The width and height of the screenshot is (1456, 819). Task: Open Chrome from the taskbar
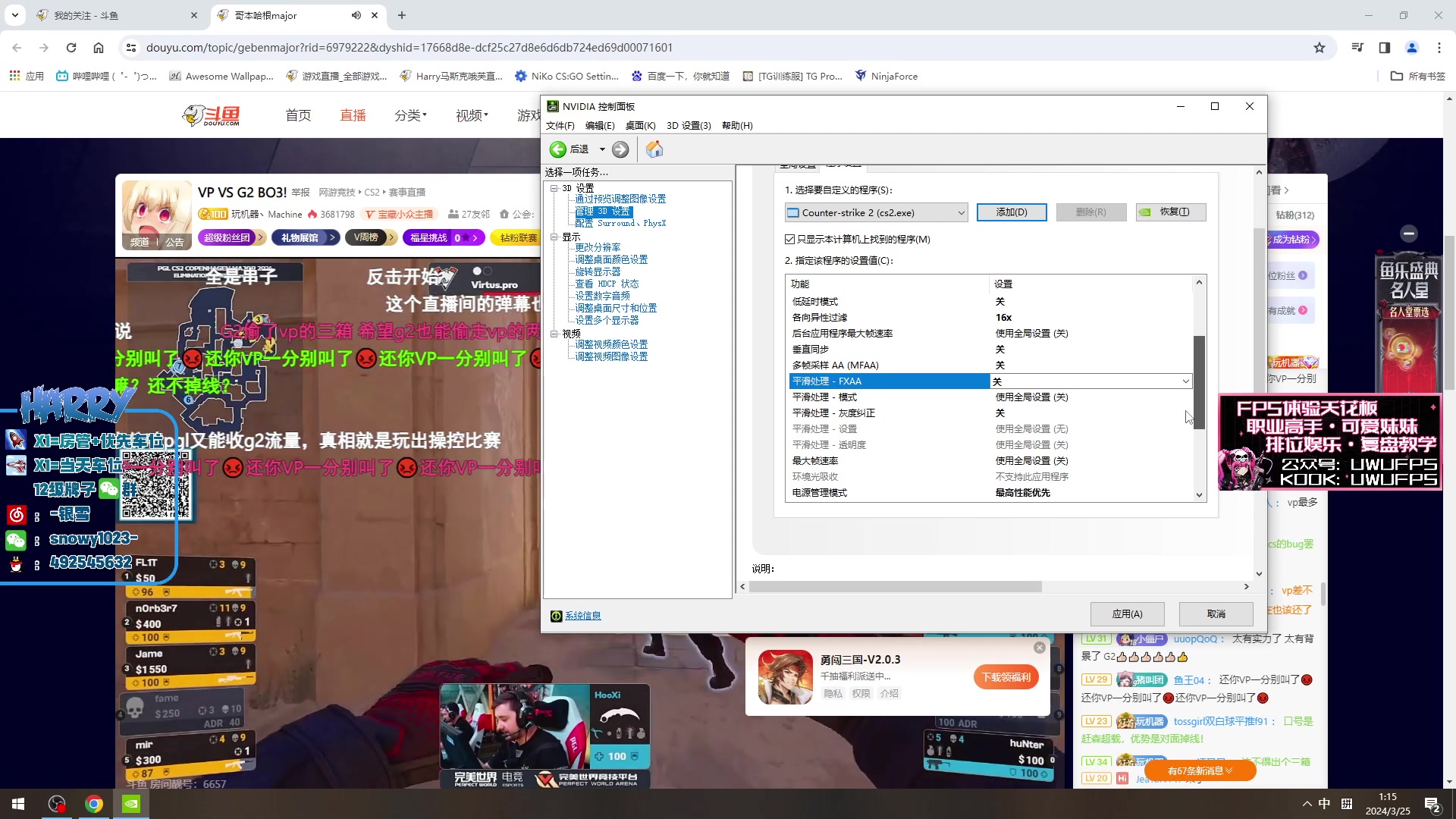pyautogui.click(x=94, y=804)
